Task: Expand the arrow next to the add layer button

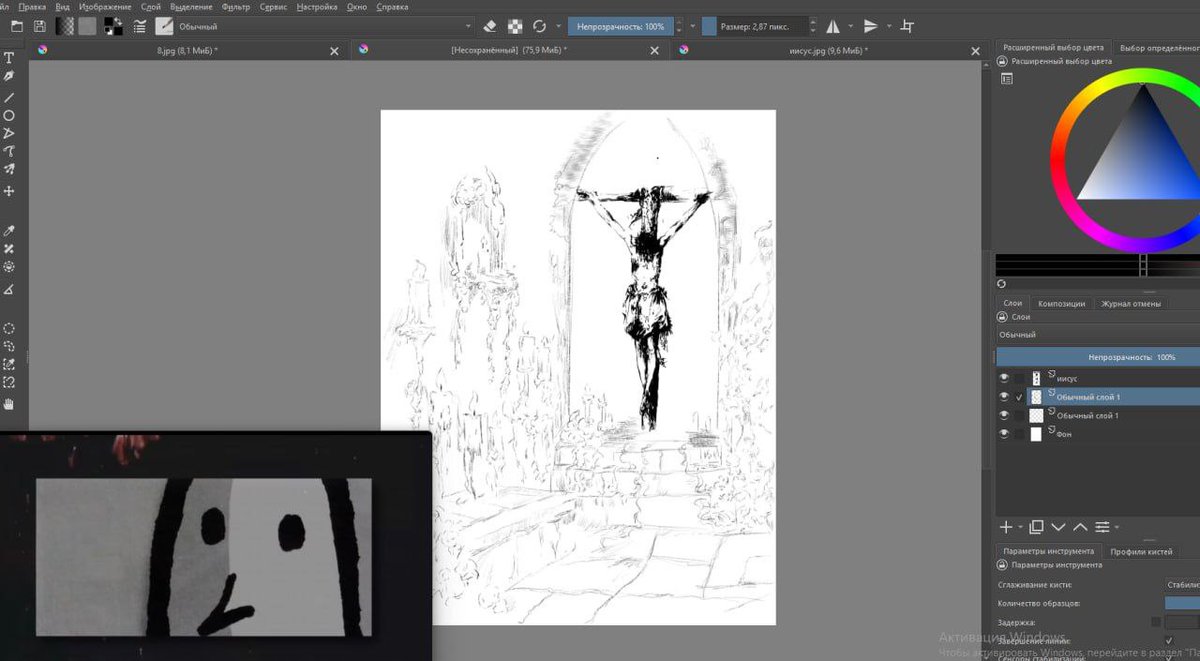Action: [x=1020, y=527]
